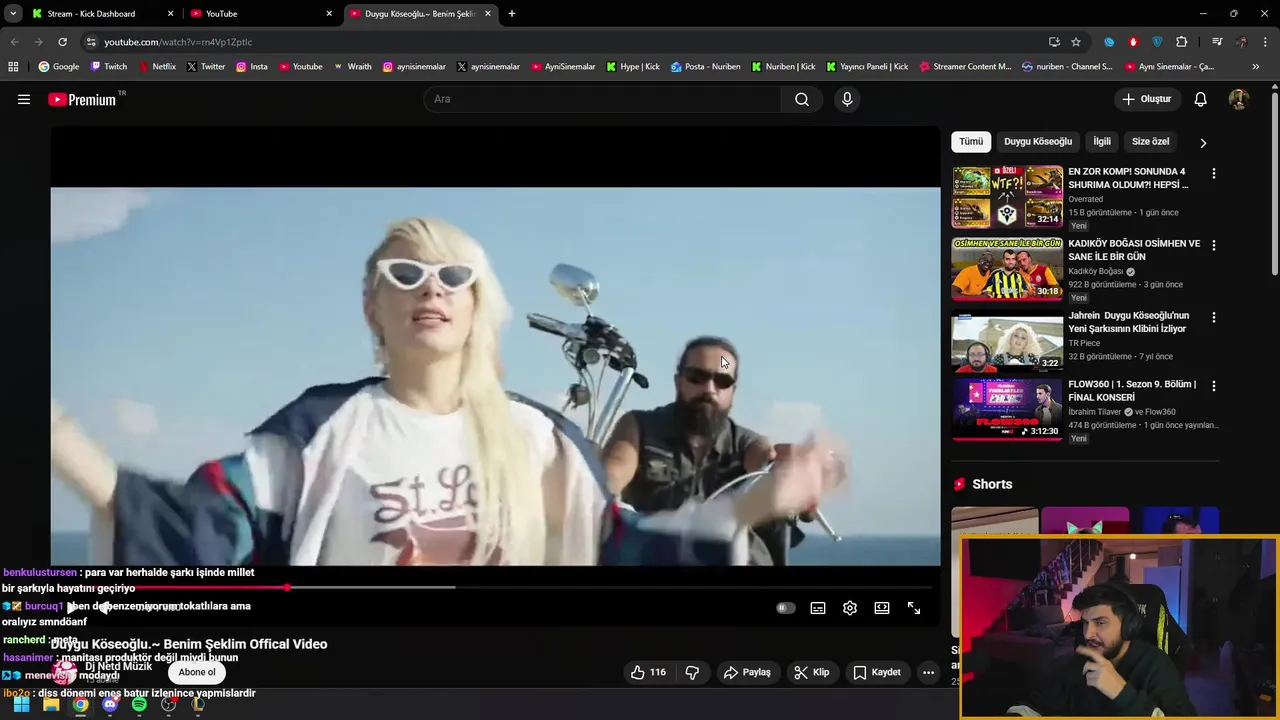Viewport: 1280px width, 720px height.
Task: Open Discord from the taskbar
Action: [x=110, y=704]
